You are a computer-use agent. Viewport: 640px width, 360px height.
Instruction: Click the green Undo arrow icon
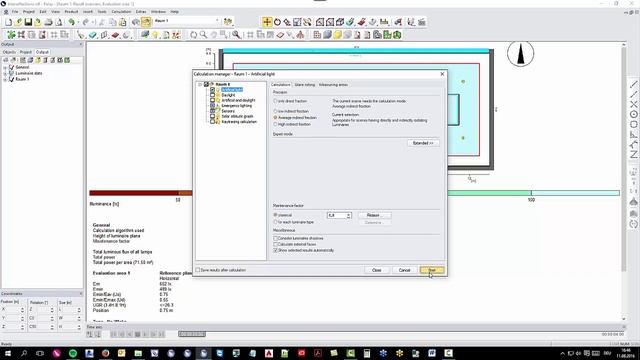point(72,22)
